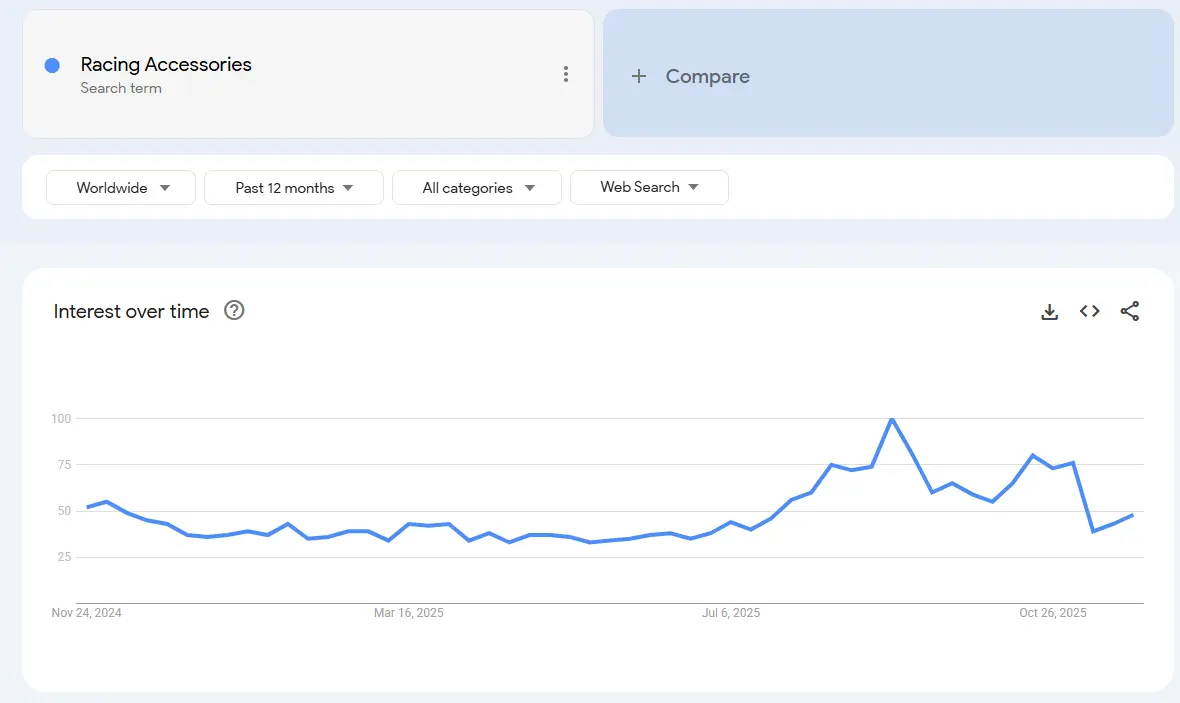Image resolution: width=1180 pixels, height=703 pixels.
Task: Open the embed code icon
Action: point(1089,311)
